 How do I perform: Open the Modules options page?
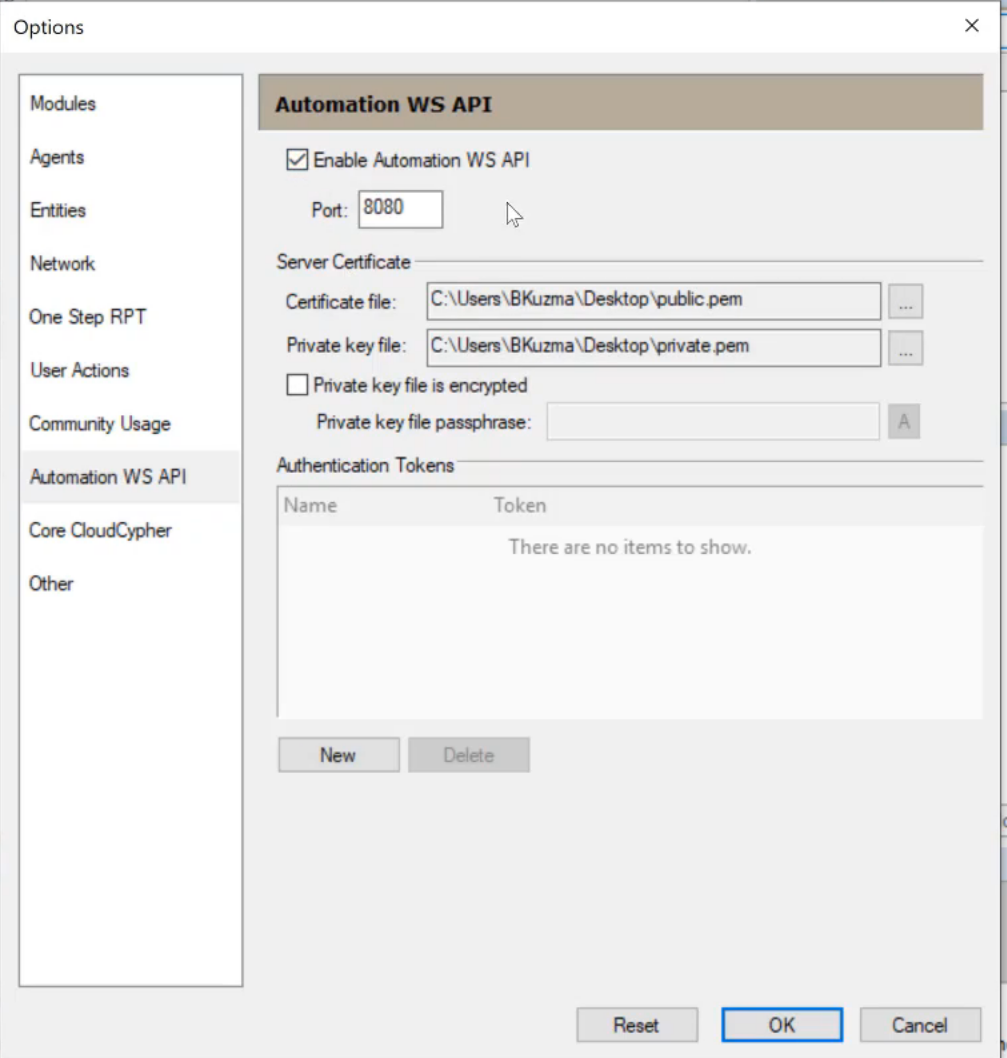coord(63,104)
